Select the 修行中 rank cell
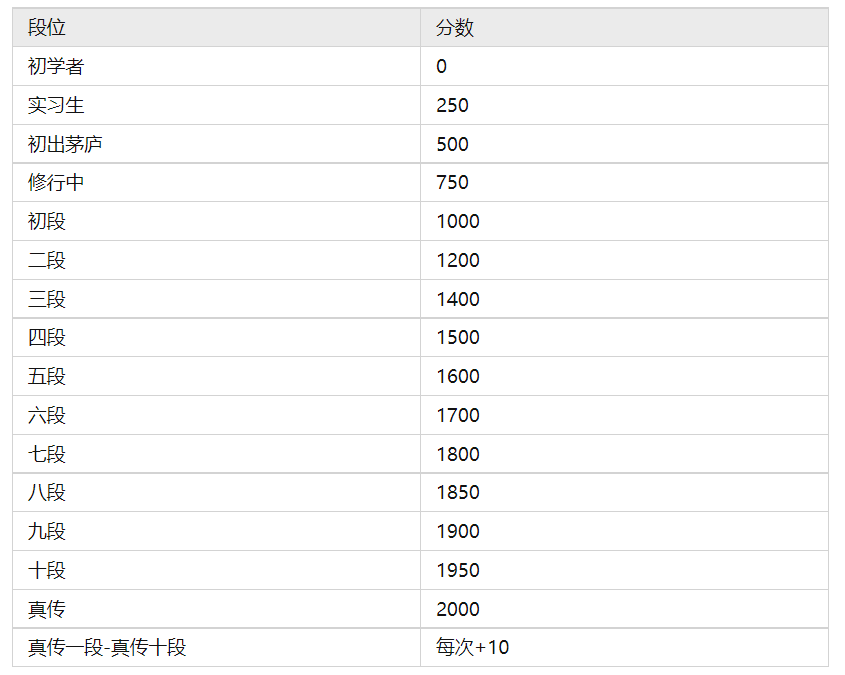 point(56,183)
